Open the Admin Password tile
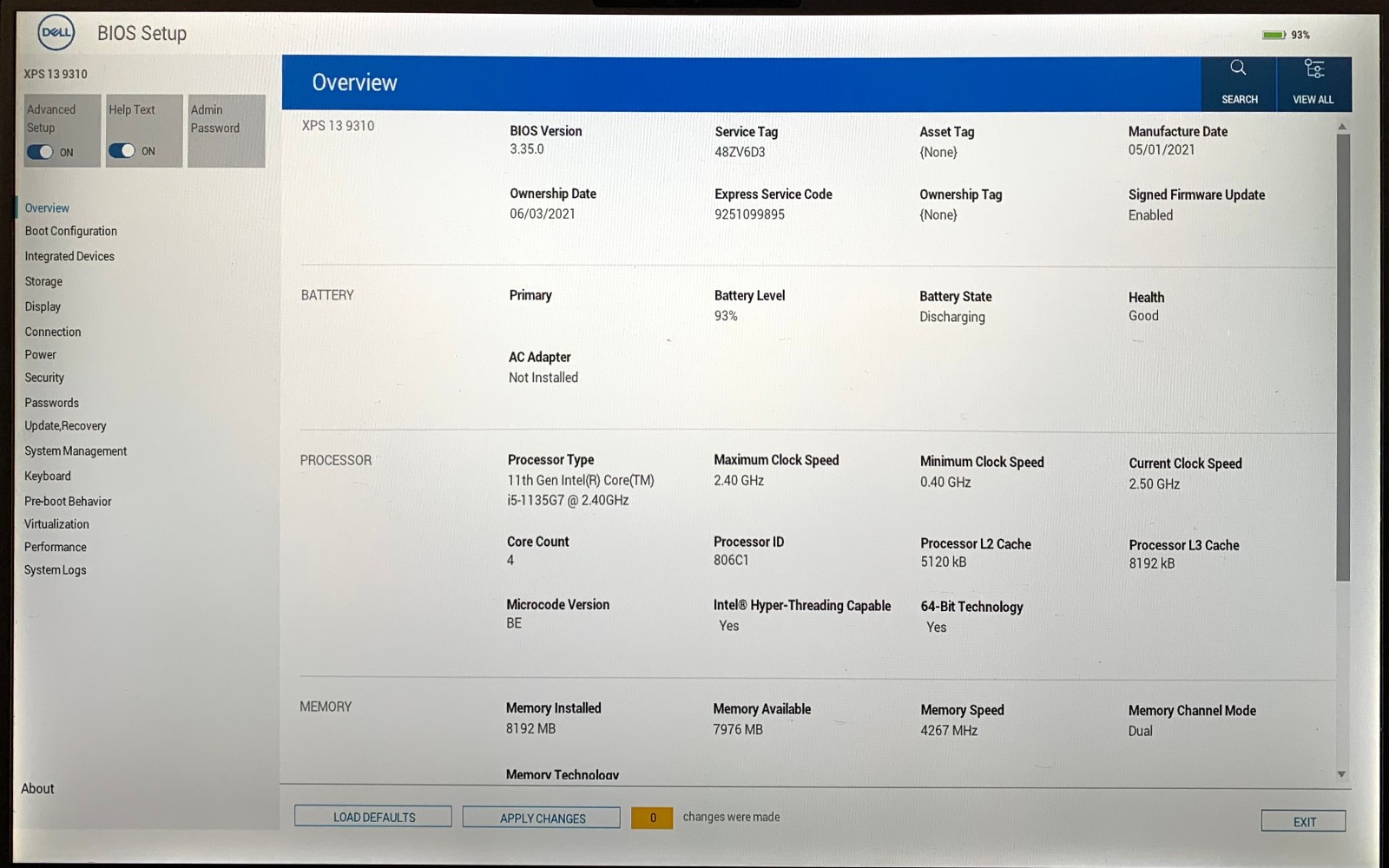Image resolution: width=1389 pixels, height=868 pixels. tap(227, 131)
